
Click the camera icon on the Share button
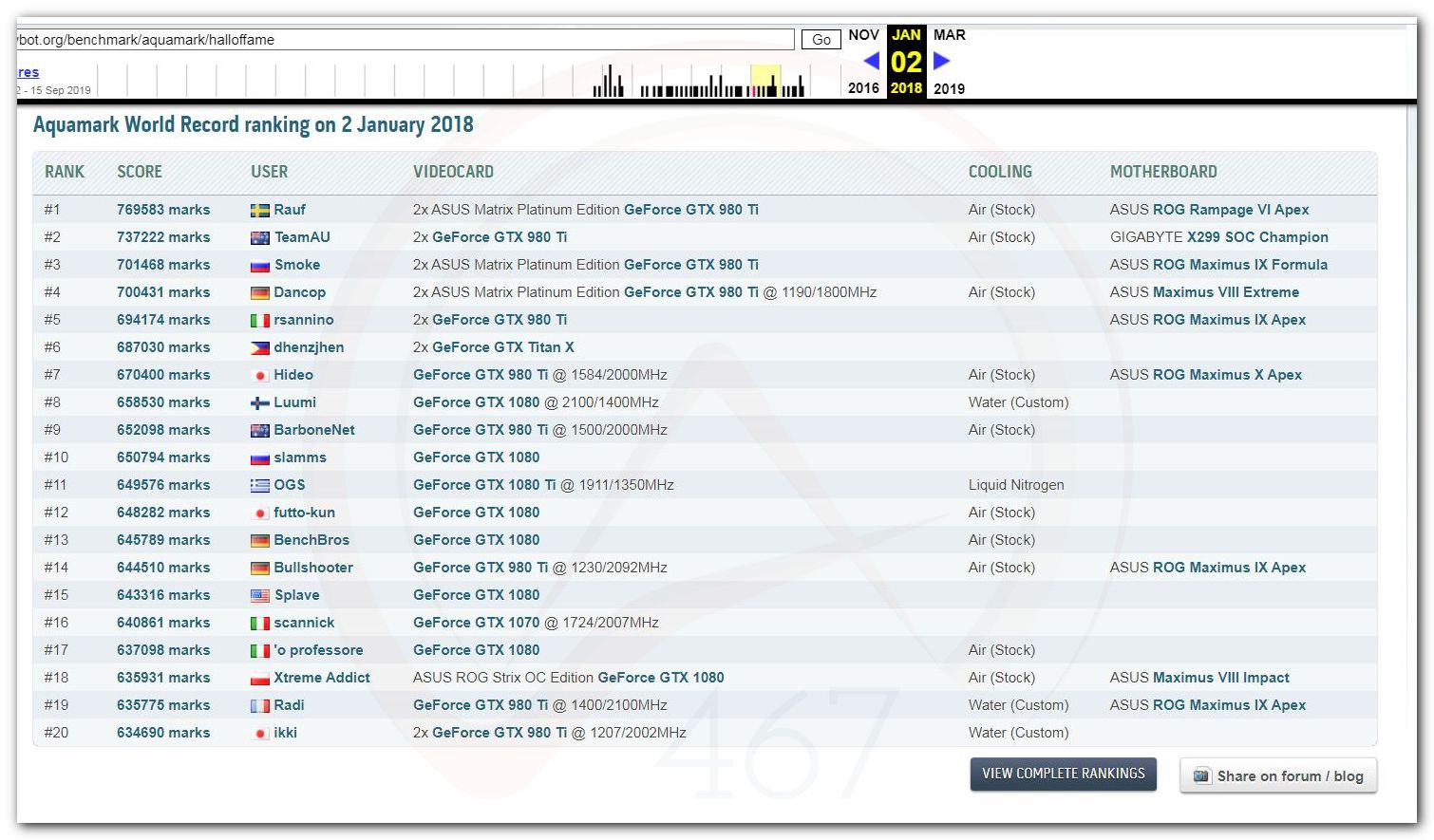coord(1201,775)
